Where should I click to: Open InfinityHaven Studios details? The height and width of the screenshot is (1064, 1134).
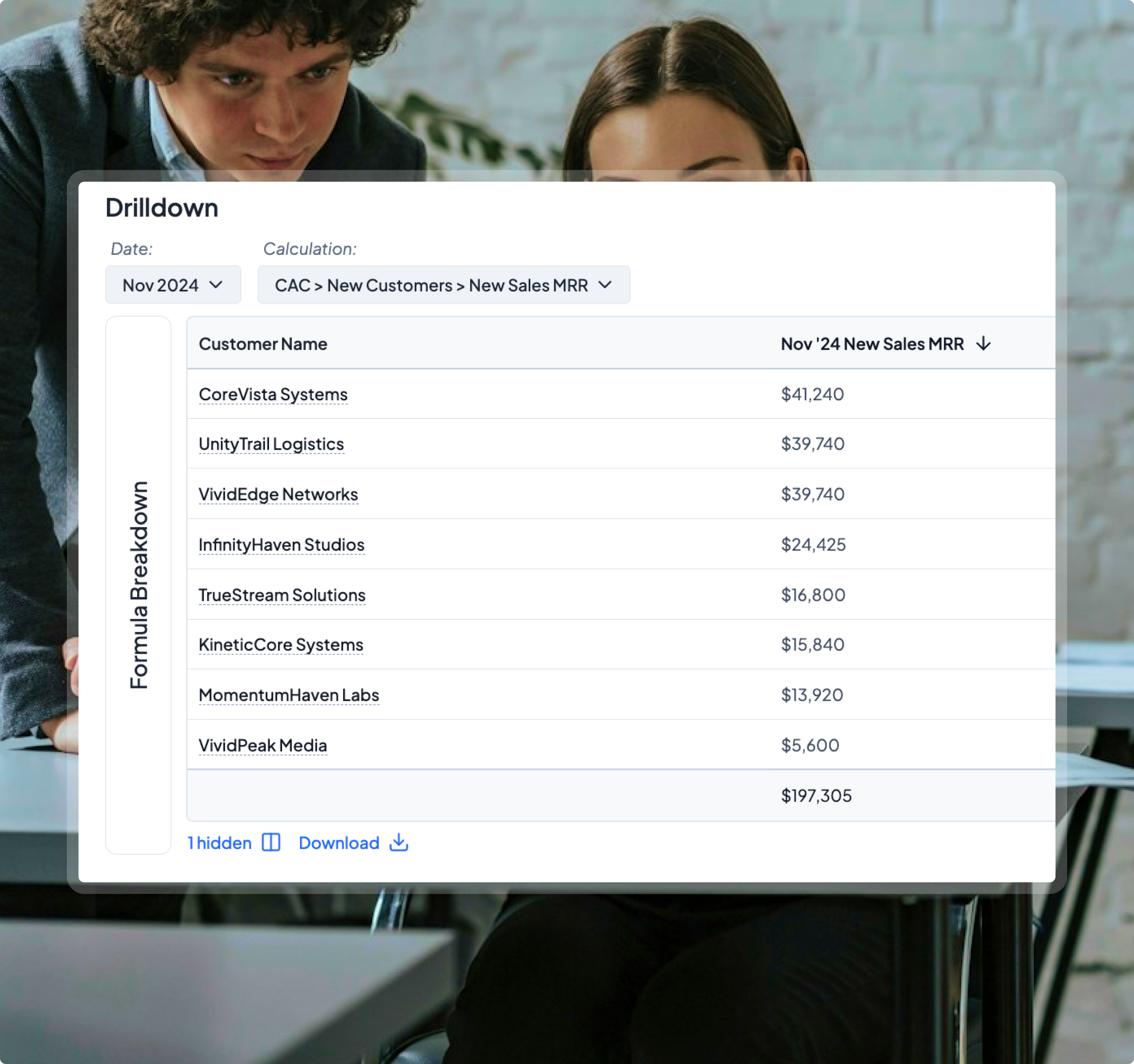pos(281,545)
